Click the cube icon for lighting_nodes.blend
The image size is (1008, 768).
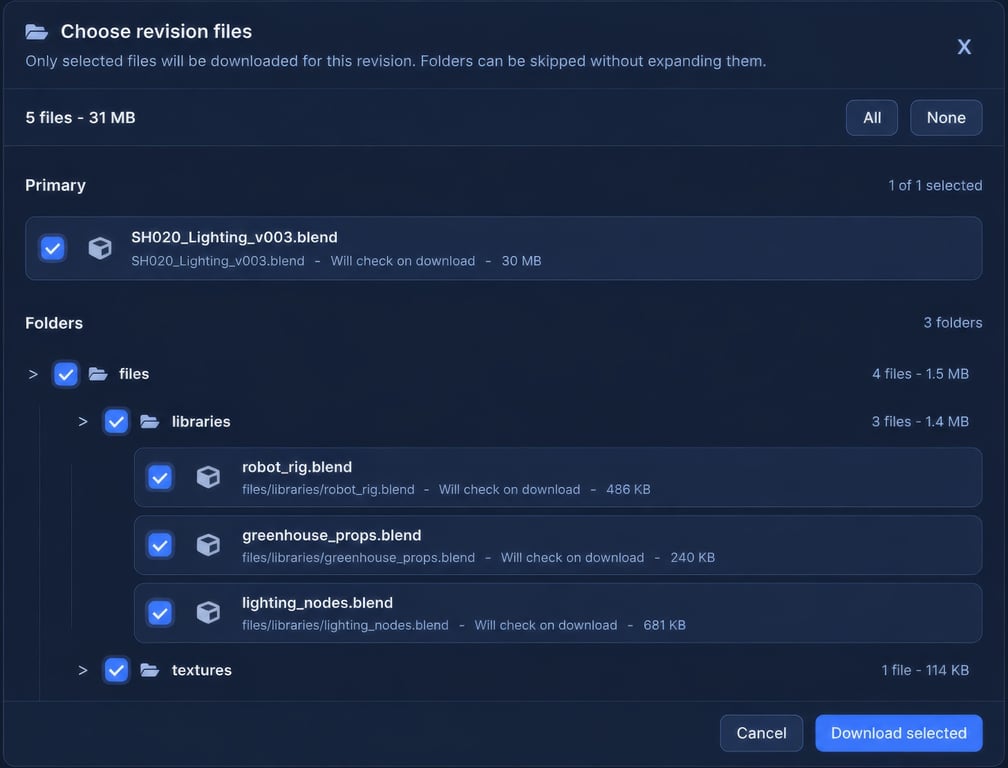pos(208,612)
